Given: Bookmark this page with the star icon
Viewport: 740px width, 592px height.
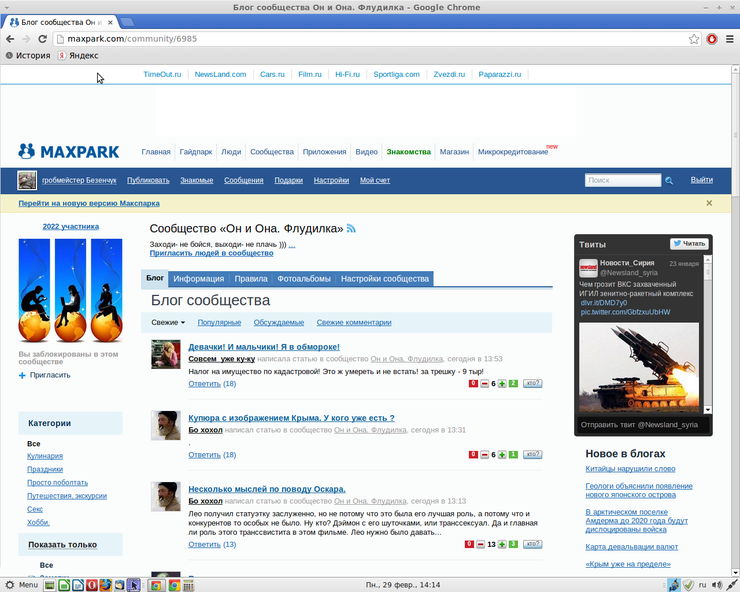Looking at the screenshot, I should coord(694,39).
